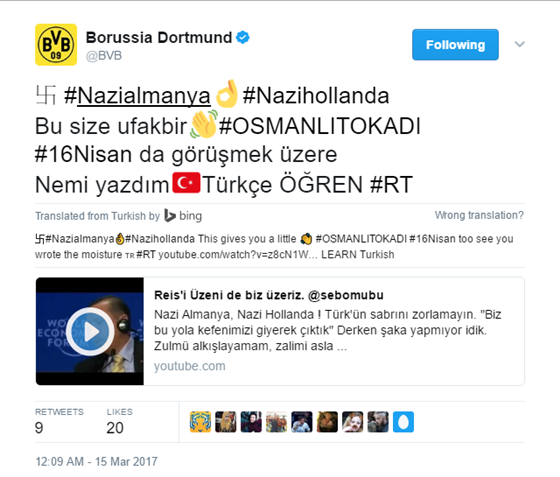Click the @BVB handle

[104, 56]
